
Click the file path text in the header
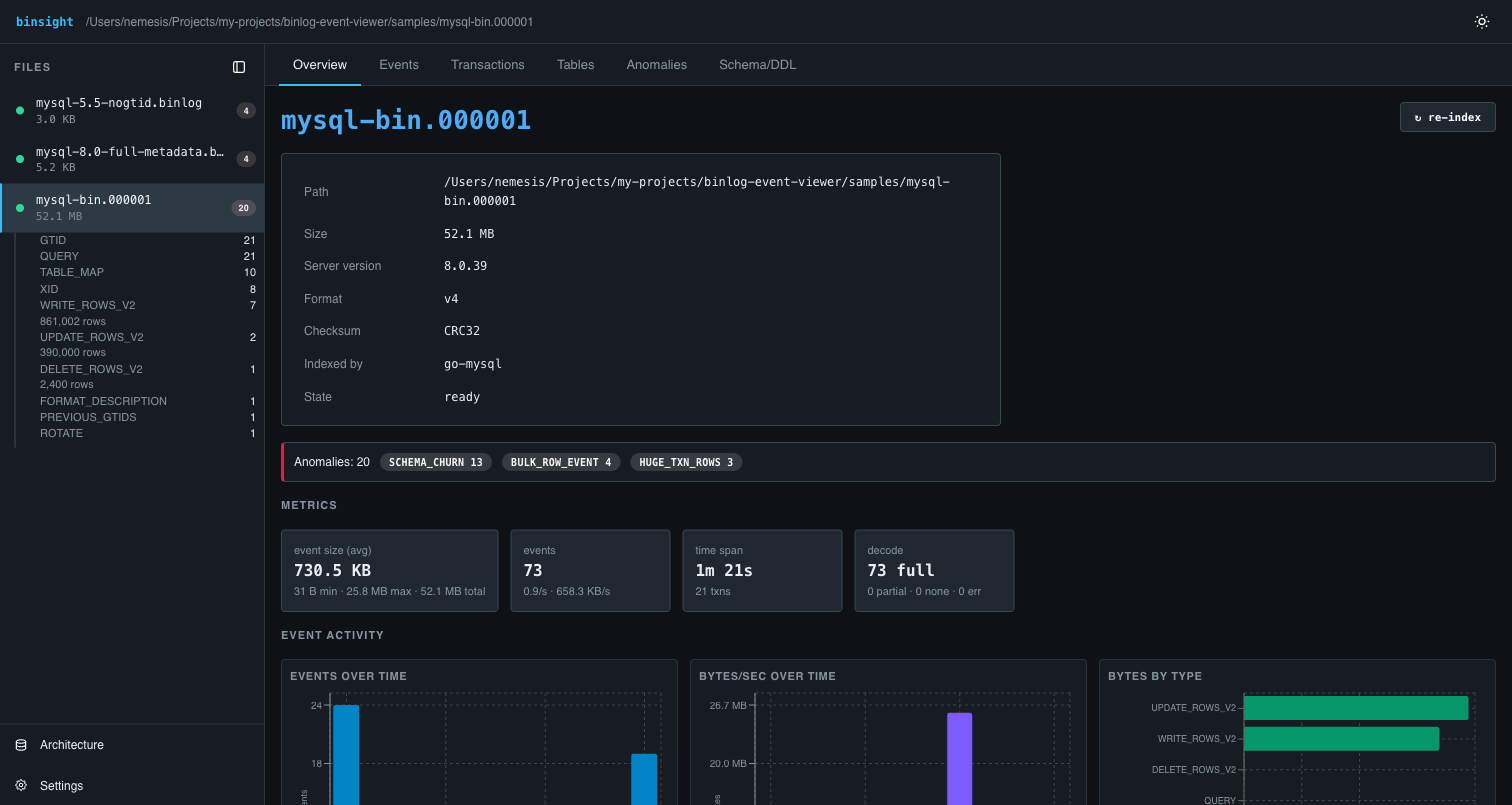point(310,21)
